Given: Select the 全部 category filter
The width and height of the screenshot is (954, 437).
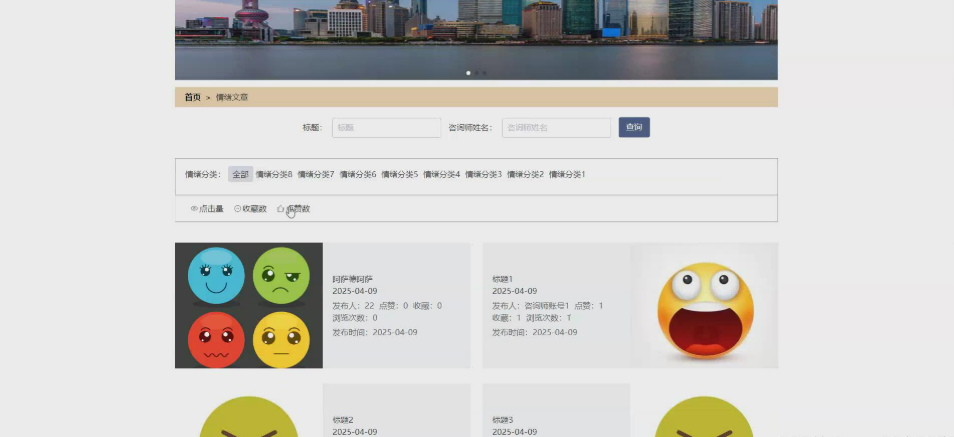Looking at the screenshot, I should 240,174.
